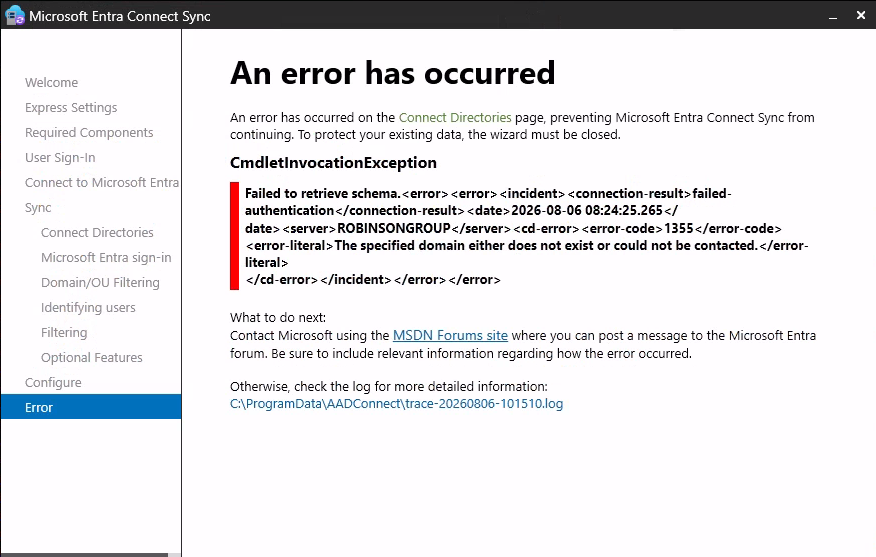
Task: Select Identifying users sub-step
Action: (88, 308)
